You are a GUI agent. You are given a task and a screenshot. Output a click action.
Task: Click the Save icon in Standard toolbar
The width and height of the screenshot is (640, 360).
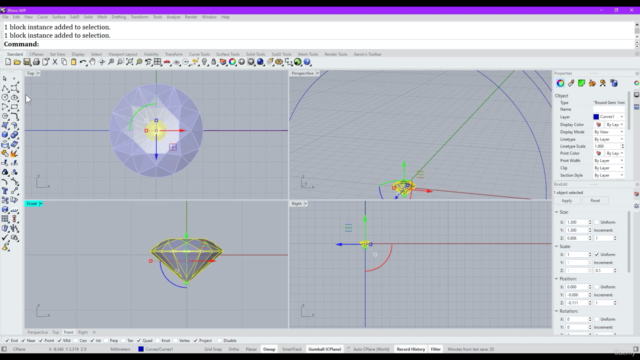pyautogui.click(x=27, y=62)
